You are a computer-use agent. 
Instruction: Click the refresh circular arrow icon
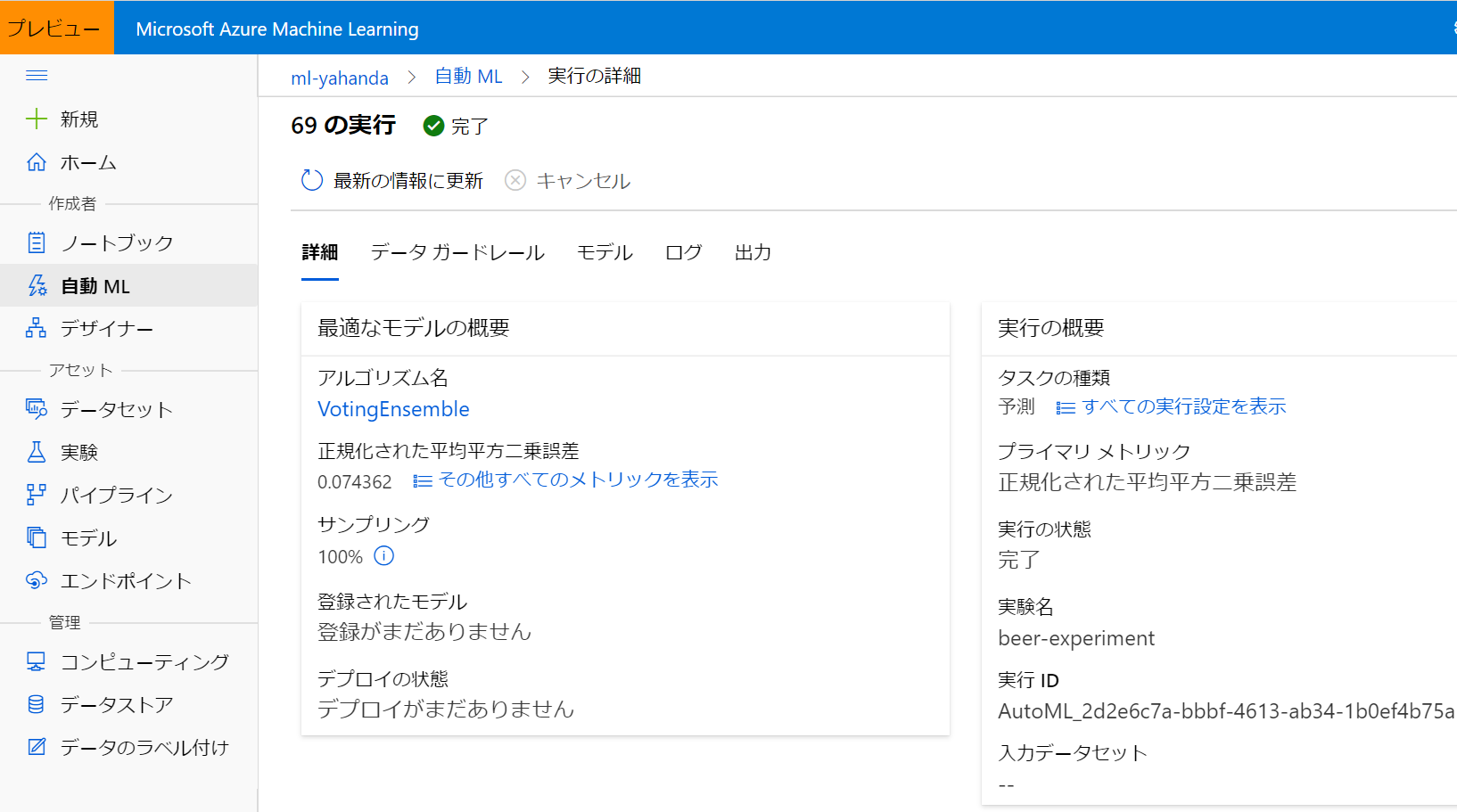pos(312,180)
